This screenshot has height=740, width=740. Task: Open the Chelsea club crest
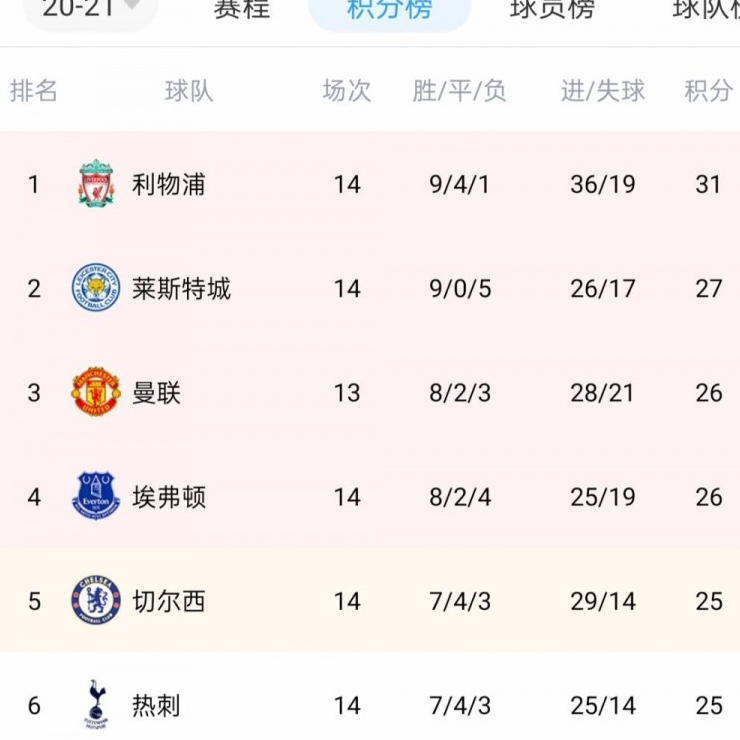pyautogui.click(x=96, y=600)
